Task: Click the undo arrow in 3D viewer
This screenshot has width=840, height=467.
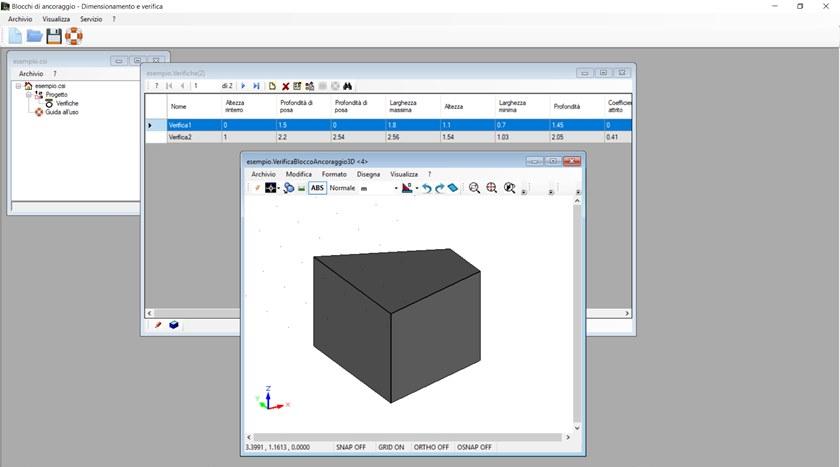Action: [x=426, y=188]
